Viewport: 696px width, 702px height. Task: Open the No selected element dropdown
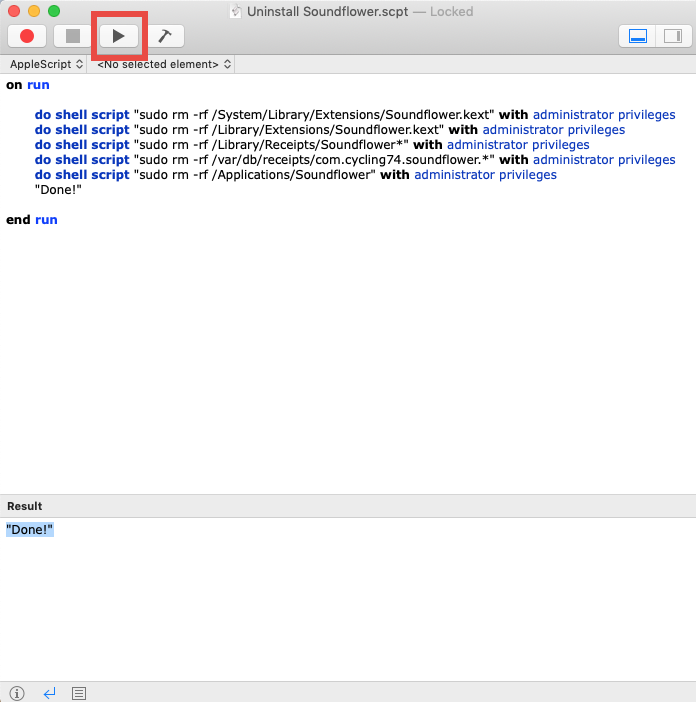(164, 64)
